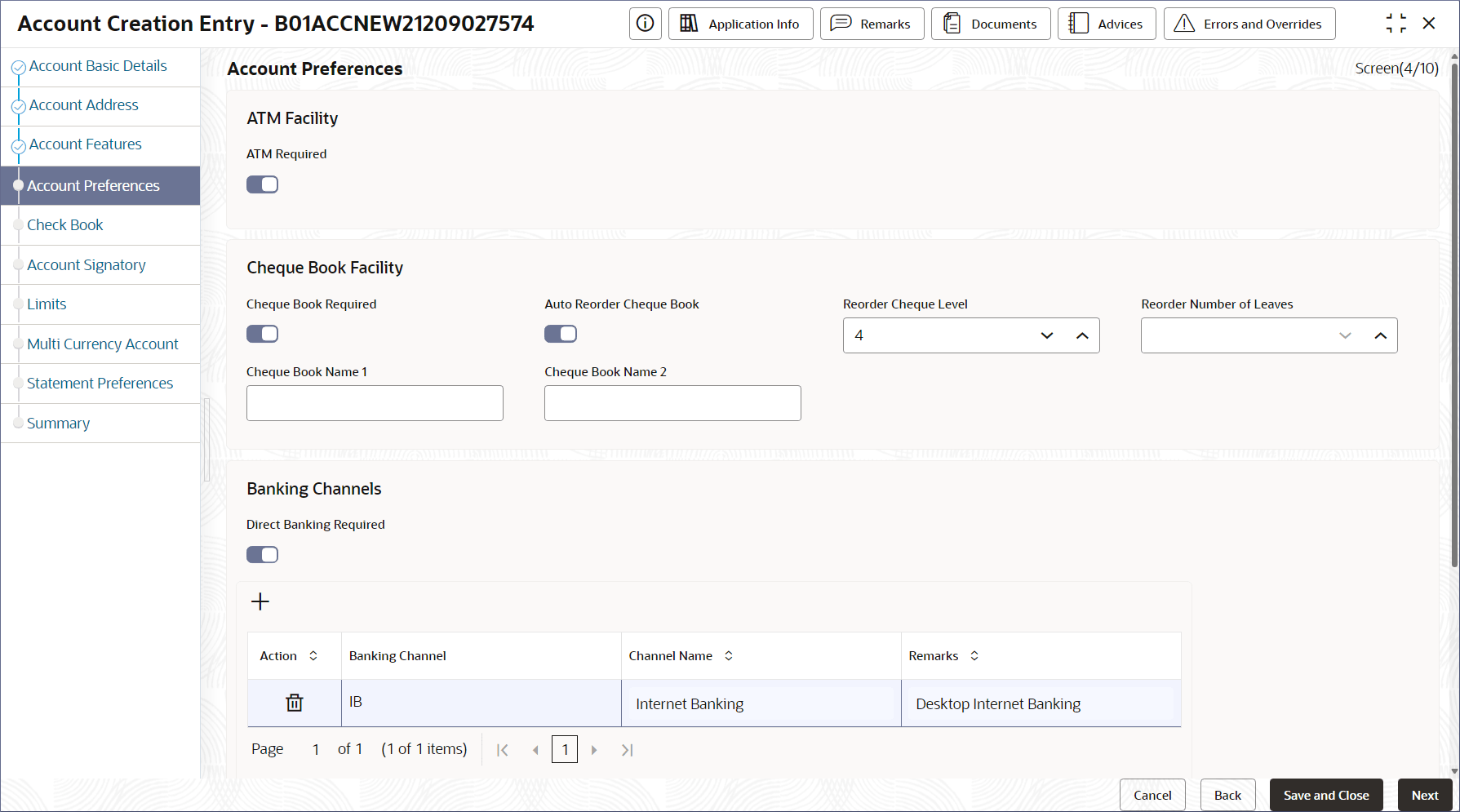Select Account Preferences step
Screen dimensions: 1460x812
point(100,185)
